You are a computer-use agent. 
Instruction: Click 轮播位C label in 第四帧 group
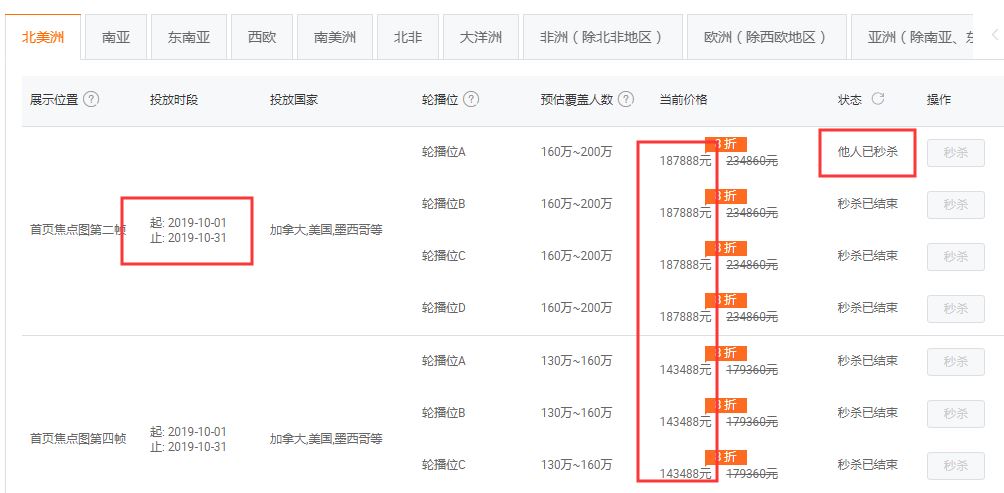coord(444,465)
